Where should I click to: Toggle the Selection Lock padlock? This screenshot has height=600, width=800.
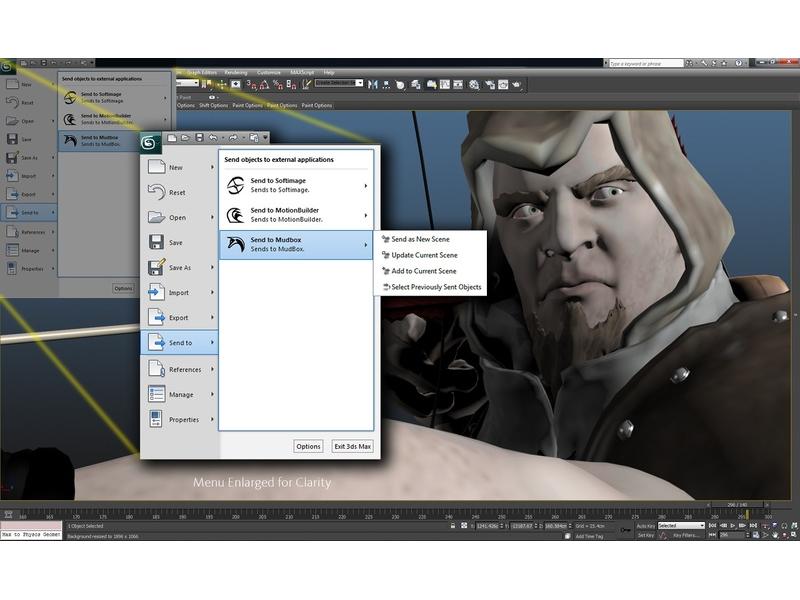click(x=453, y=526)
